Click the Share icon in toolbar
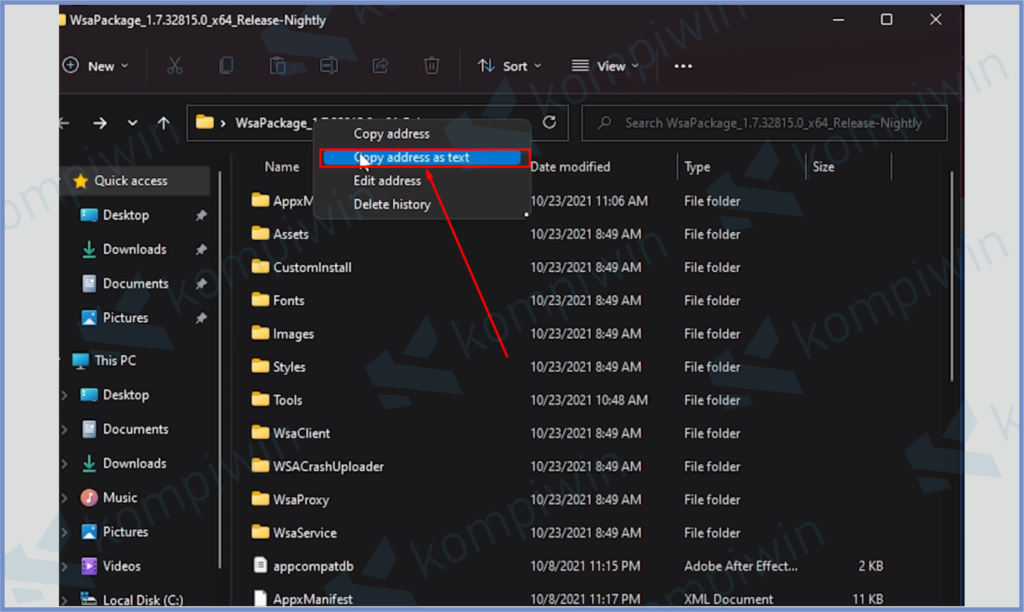This screenshot has height=612, width=1024. click(x=380, y=66)
